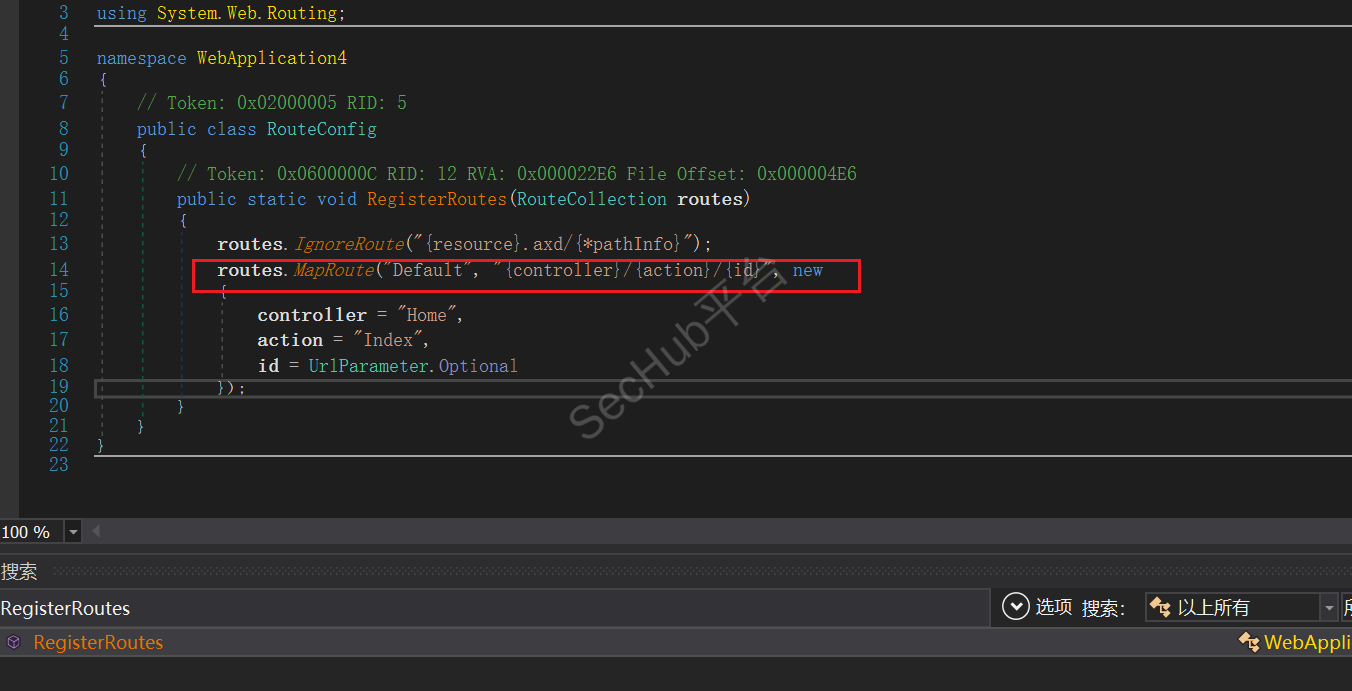Click RegisterRoutes method name in code editor
This screenshot has width=1352, height=691.
[x=436, y=199]
